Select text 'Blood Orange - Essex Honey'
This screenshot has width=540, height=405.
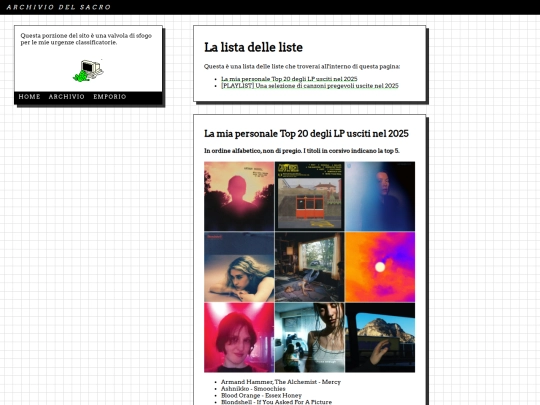pos(261,395)
